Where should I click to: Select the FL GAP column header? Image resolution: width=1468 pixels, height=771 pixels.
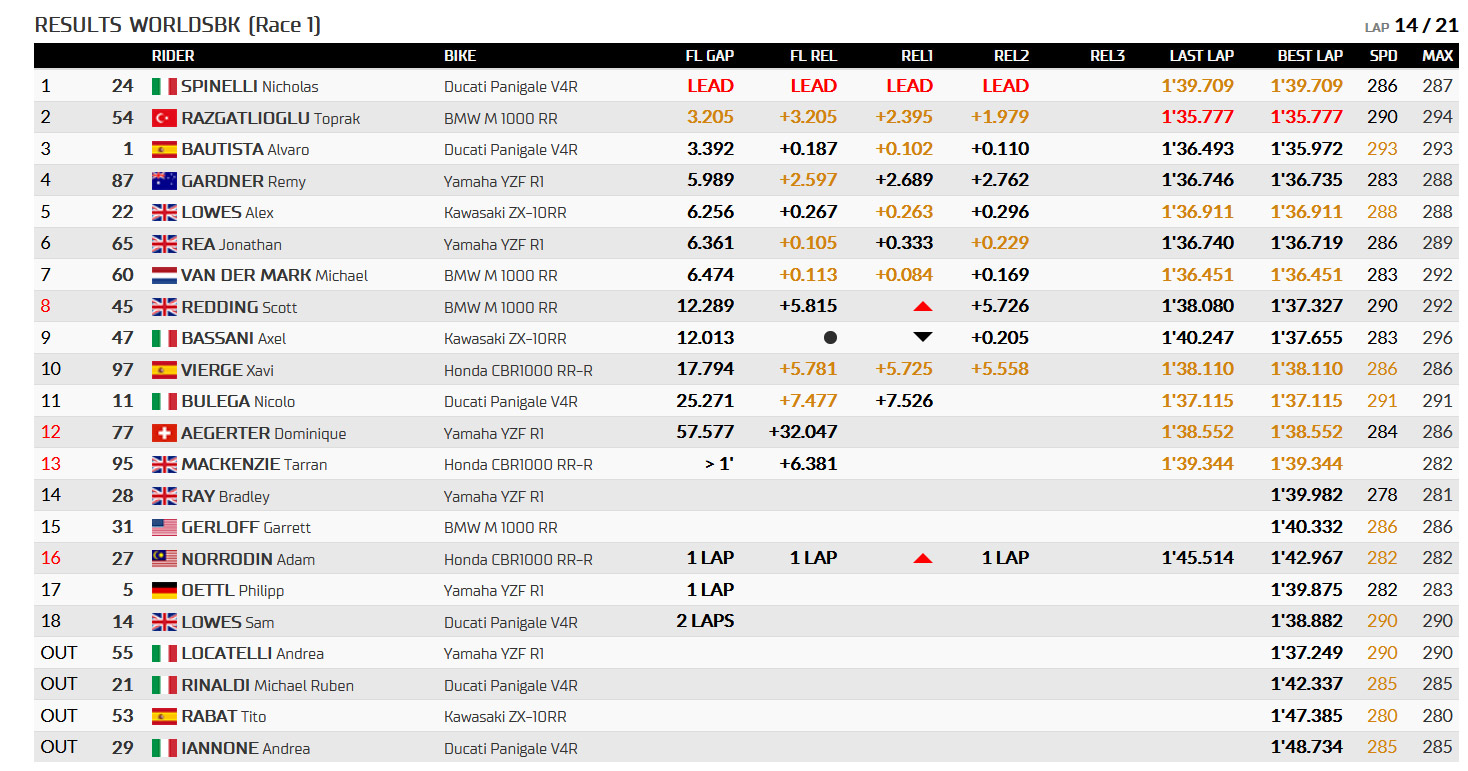[x=709, y=56]
